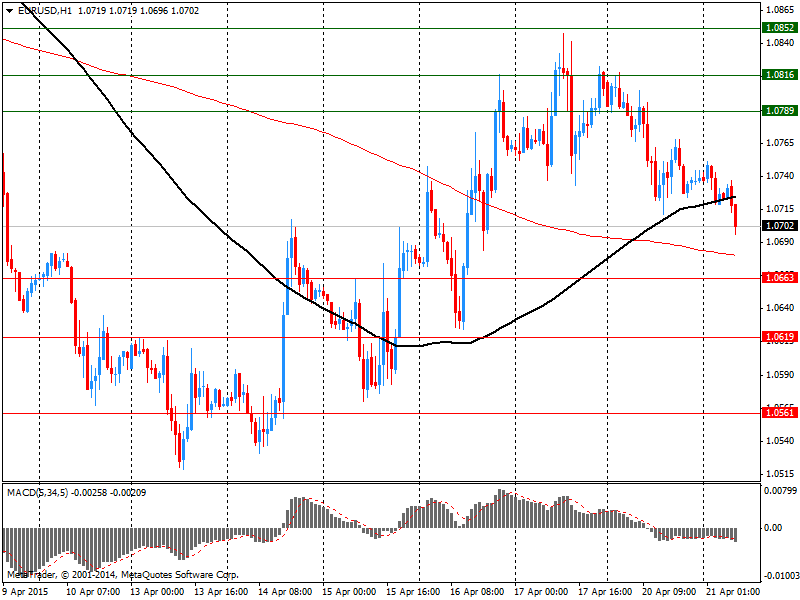
Task: Click the 1.0540 value on price scale
Action: point(780,441)
